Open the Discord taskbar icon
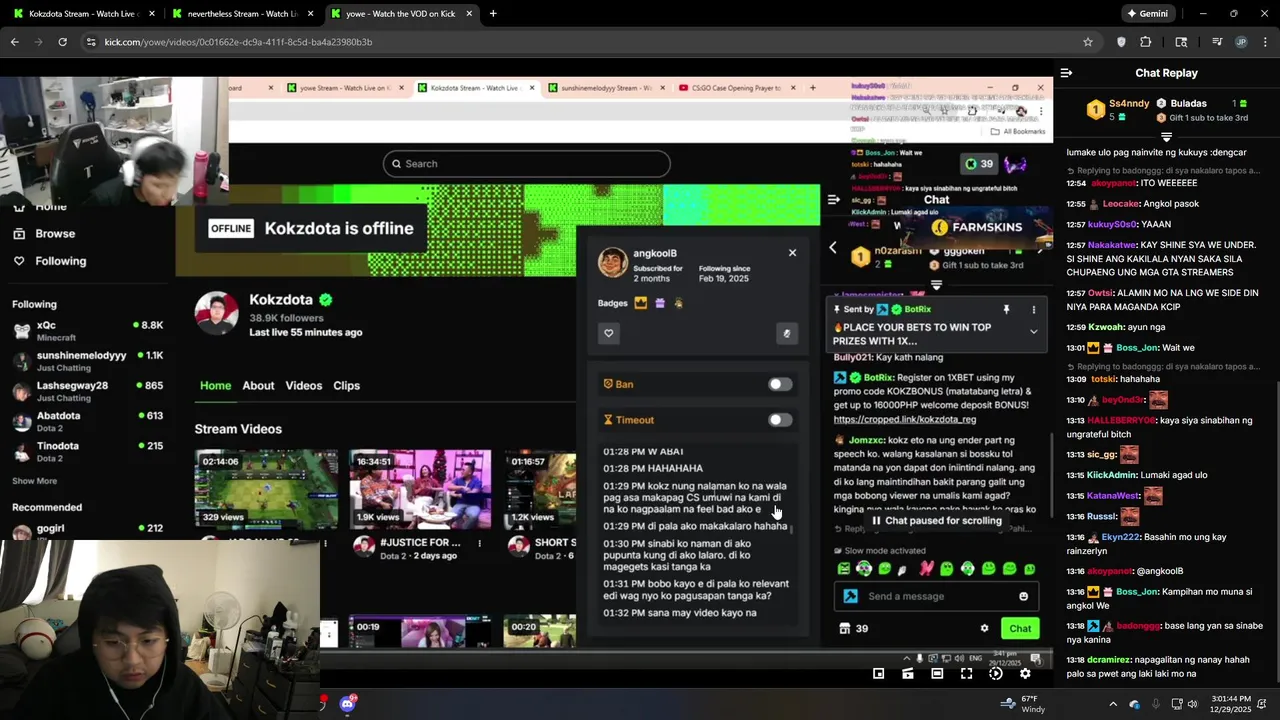Screen dimensions: 1280x720 pyautogui.click(x=347, y=703)
